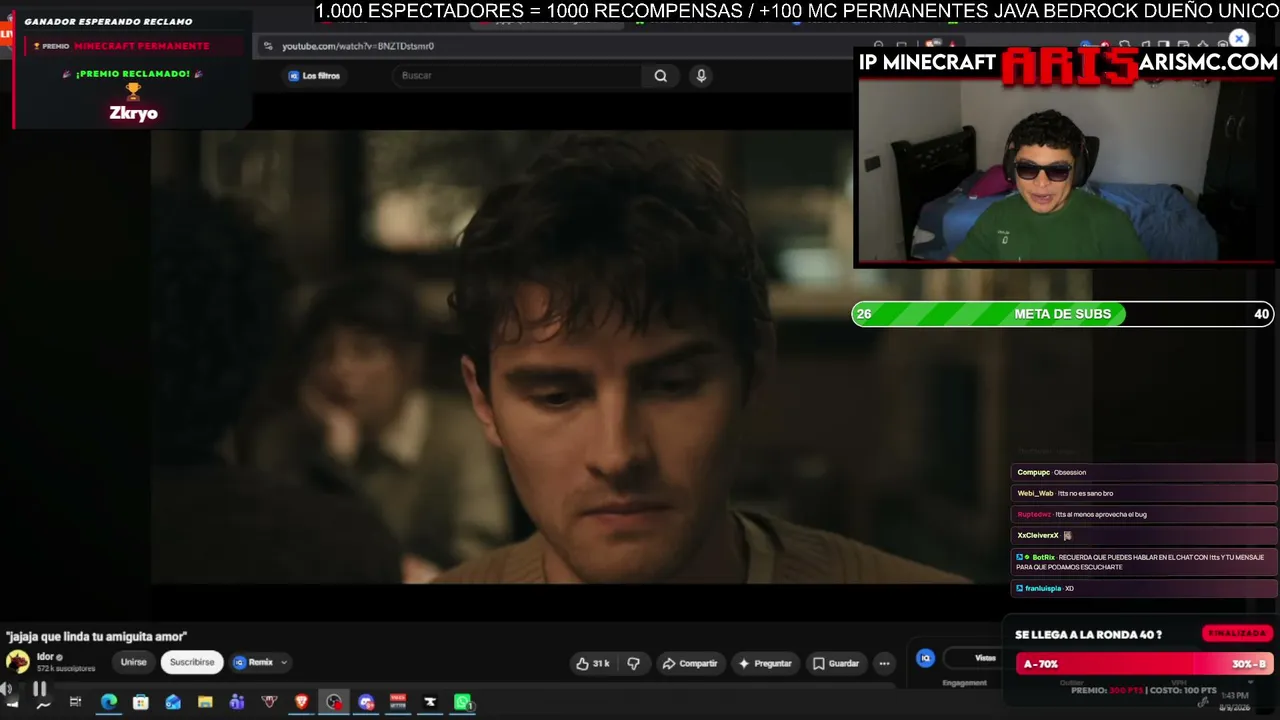The width and height of the screenshot is (1280, 720).
Task: Click the blue IQ badge beside Vistas
Action: (x=926, y=658)
